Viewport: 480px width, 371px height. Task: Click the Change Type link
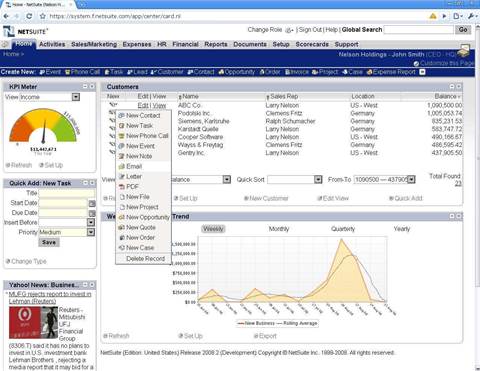26,261
